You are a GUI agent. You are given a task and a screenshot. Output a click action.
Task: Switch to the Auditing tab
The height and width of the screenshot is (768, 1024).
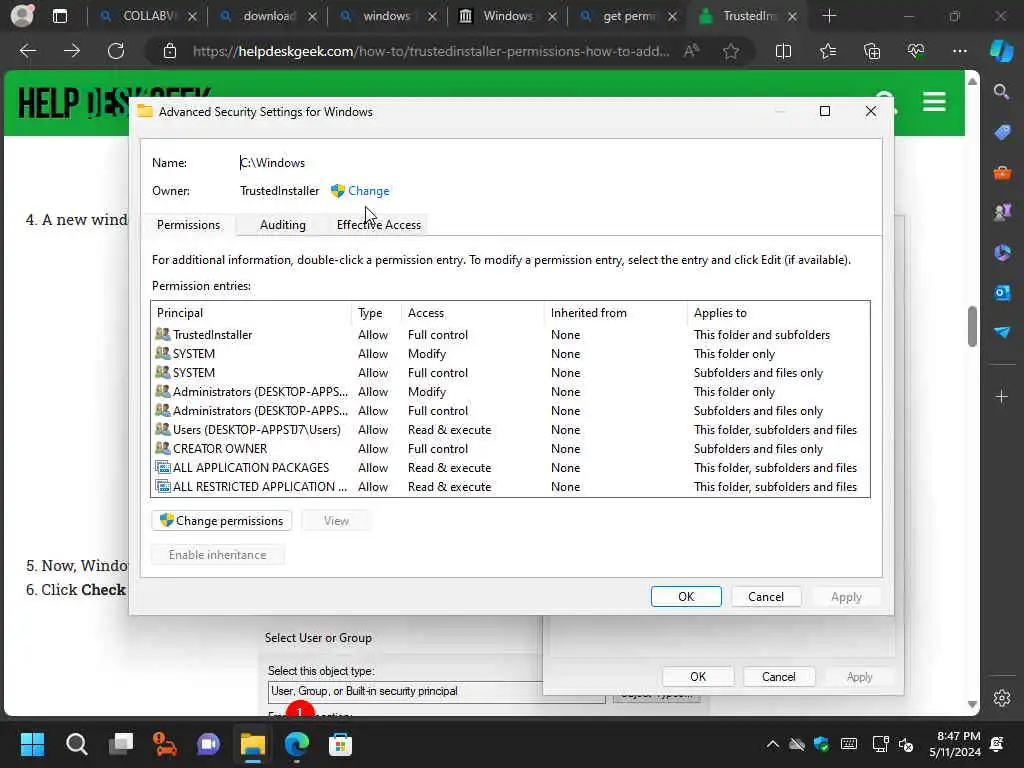click(x=282, y=225)
